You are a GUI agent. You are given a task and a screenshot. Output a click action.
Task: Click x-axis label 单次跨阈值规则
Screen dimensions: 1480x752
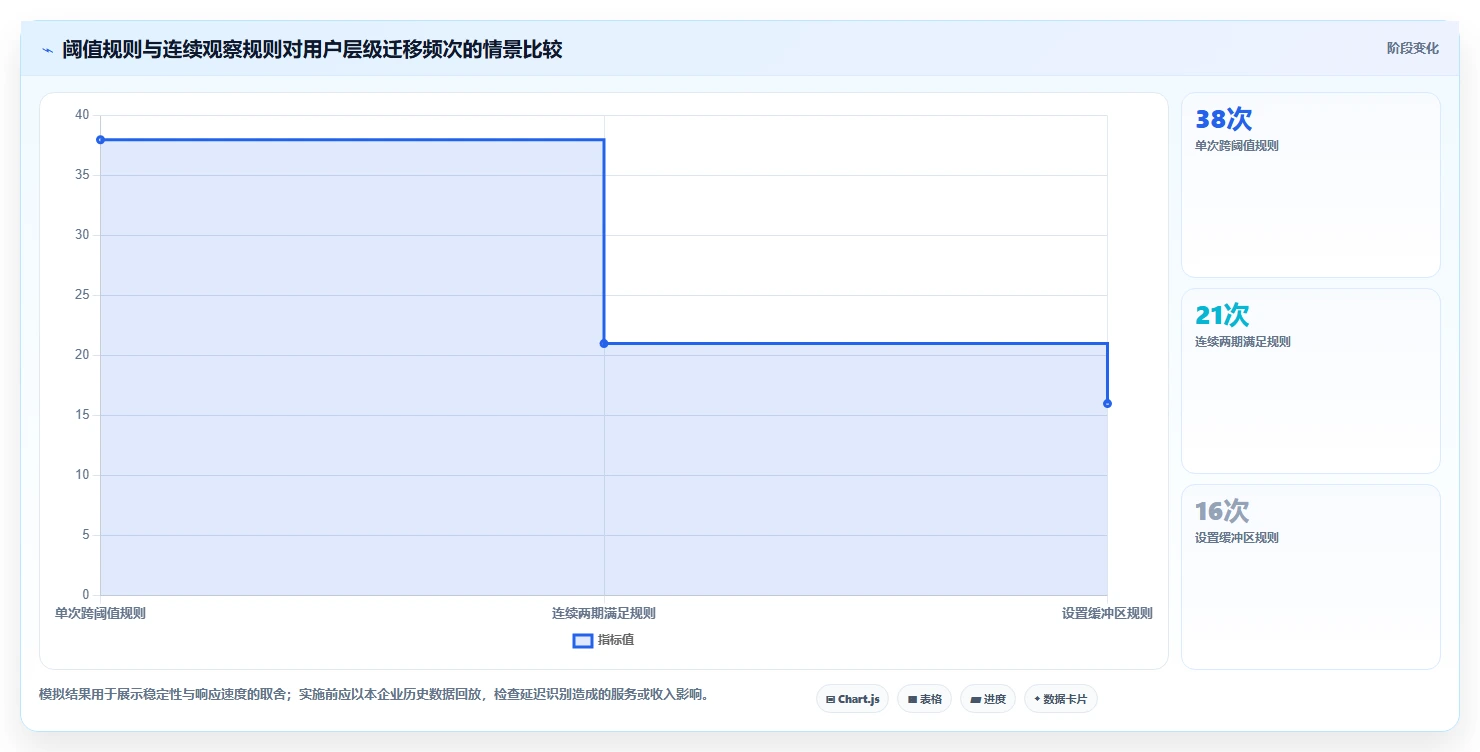tap(100, 613)
